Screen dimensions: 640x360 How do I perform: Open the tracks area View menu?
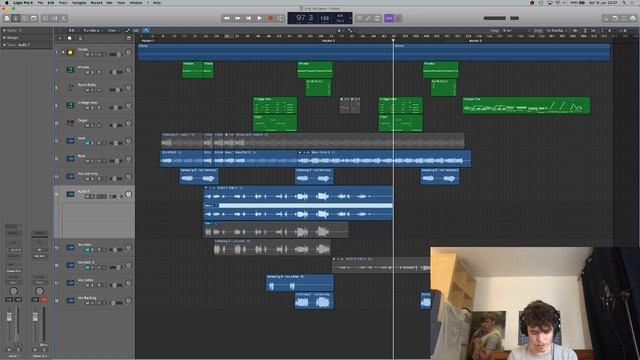tap(112, 31)
